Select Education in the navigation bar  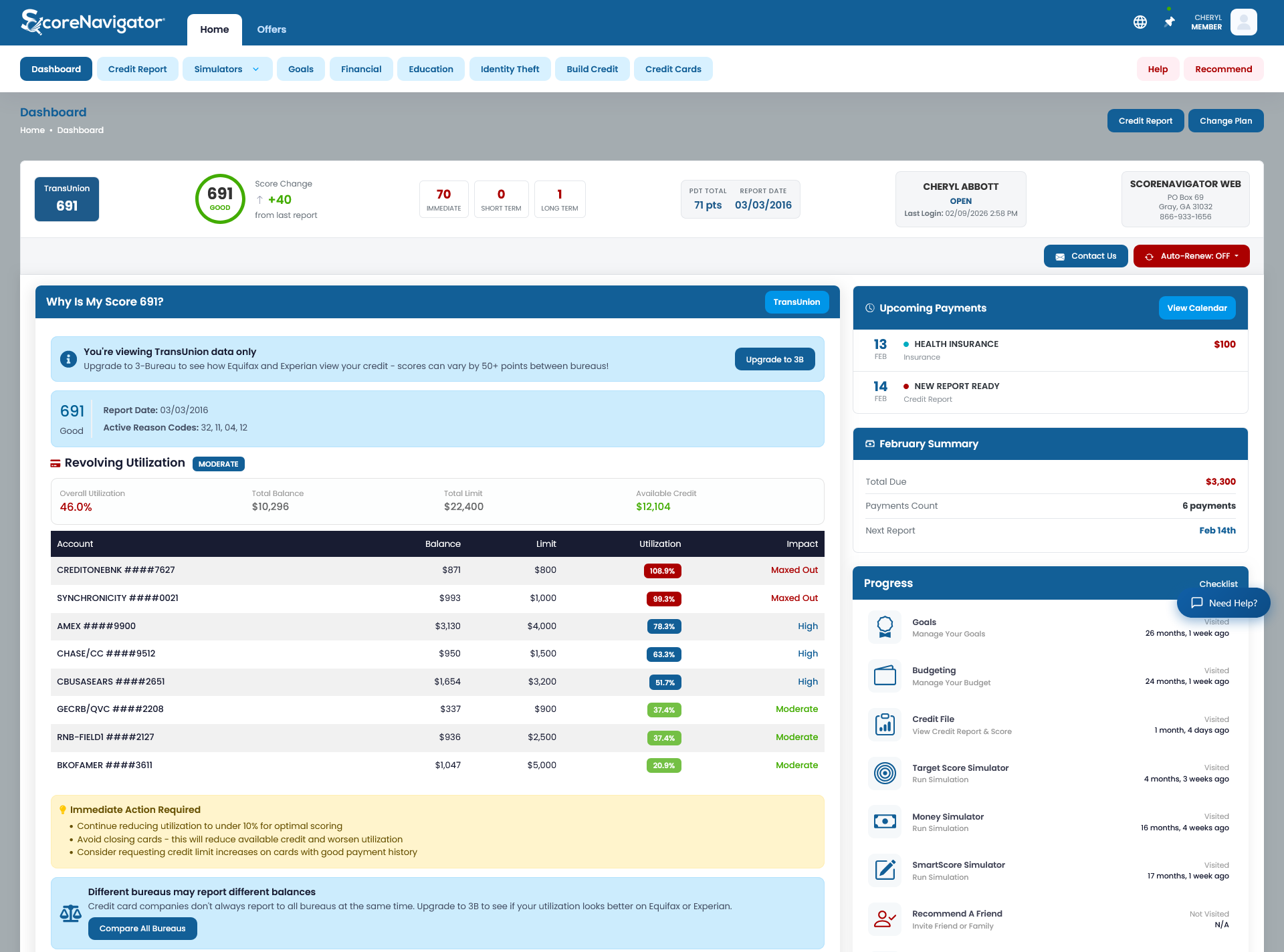click(x=431, y=69)
